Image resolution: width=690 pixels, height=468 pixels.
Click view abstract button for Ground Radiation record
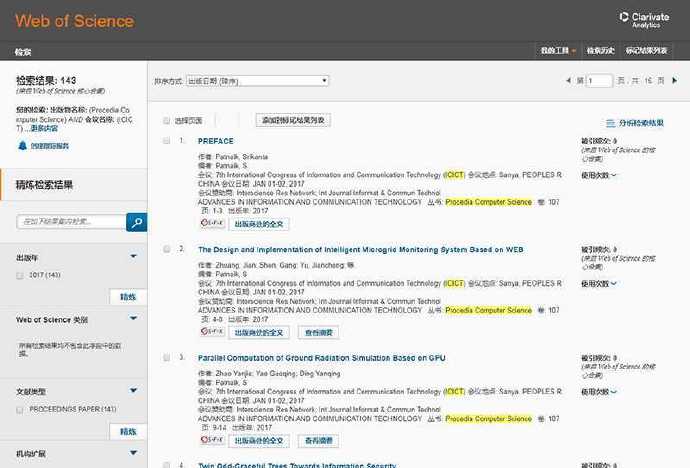tap(319, 441)
